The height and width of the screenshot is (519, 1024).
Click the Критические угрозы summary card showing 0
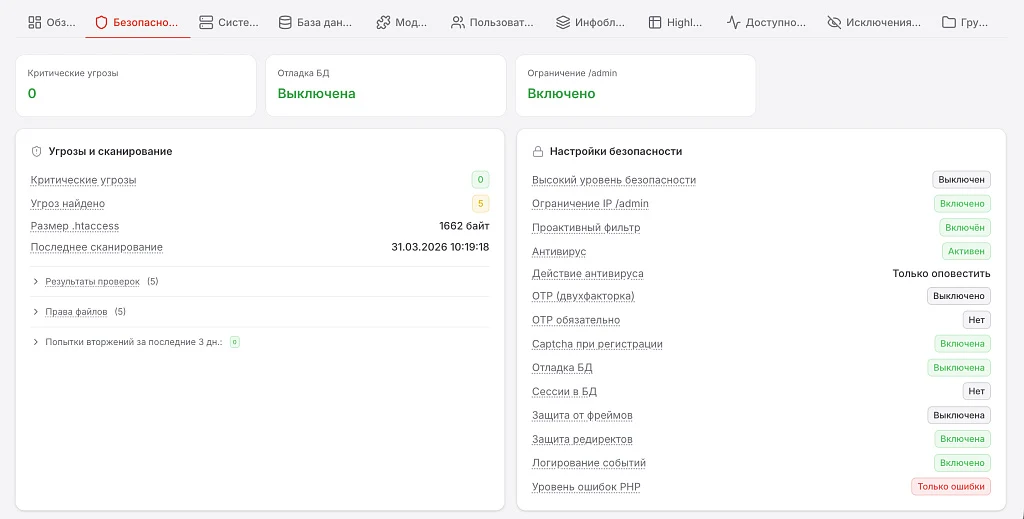136,86
